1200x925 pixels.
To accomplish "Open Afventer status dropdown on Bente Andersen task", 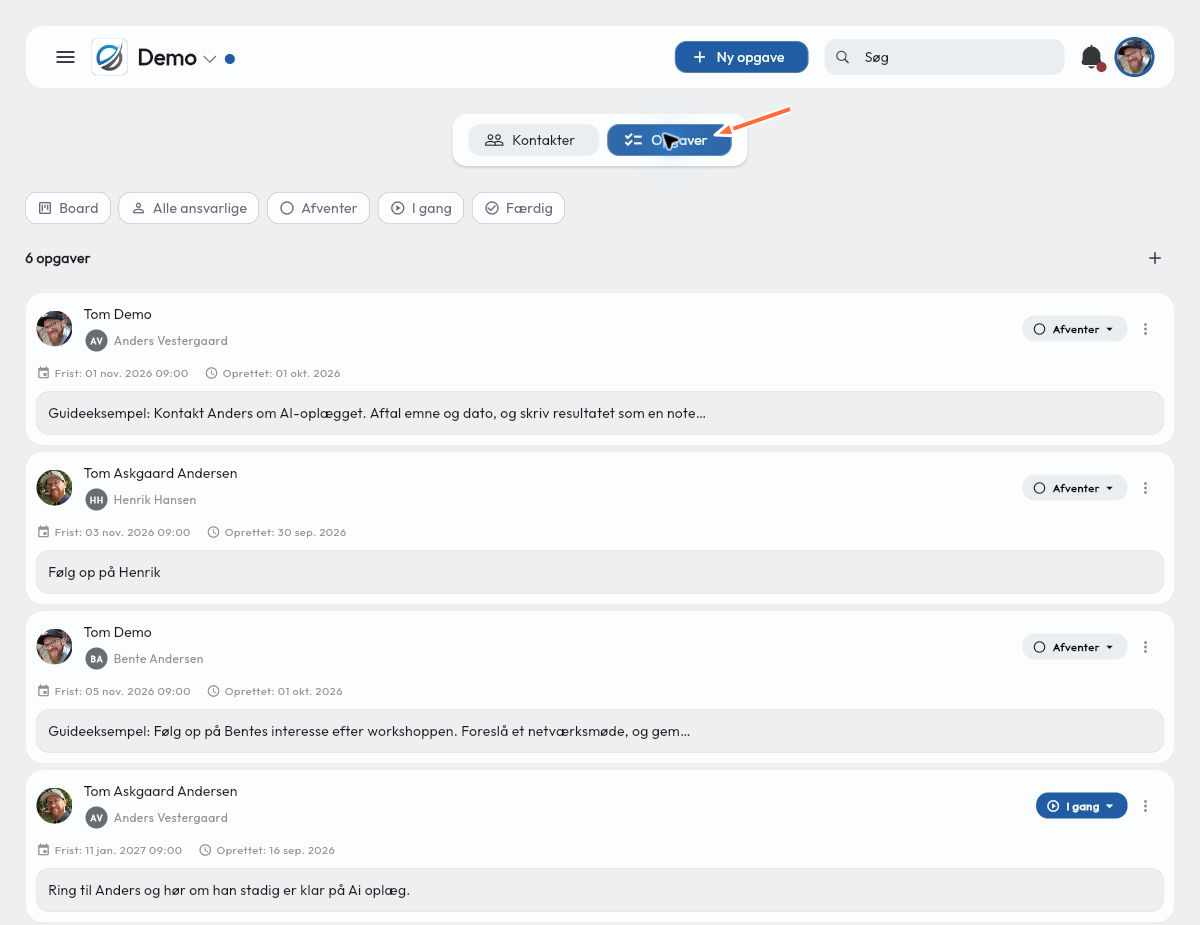I will pos(1074,647).
